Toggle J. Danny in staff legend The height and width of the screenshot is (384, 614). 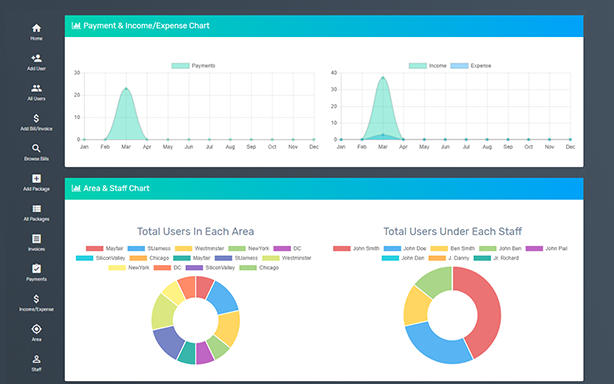click(449, 258)
